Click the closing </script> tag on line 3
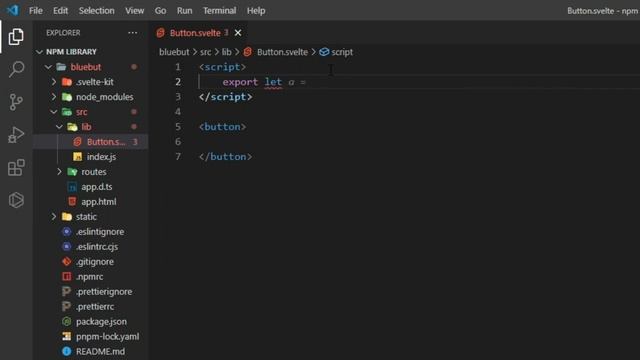The height and width of the screenshot is (360, 640). (x=226, y=97)
